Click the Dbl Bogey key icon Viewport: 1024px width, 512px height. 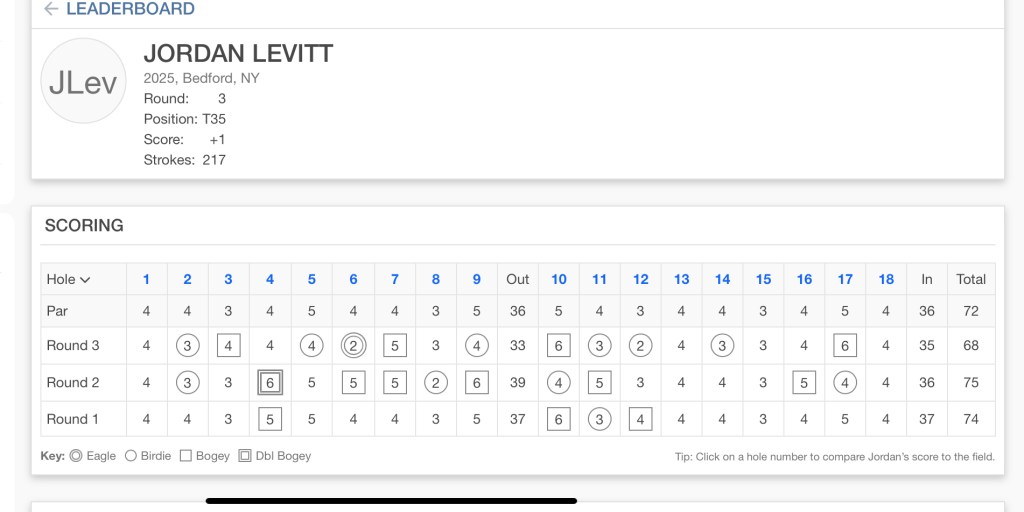(x=245, y=456)
